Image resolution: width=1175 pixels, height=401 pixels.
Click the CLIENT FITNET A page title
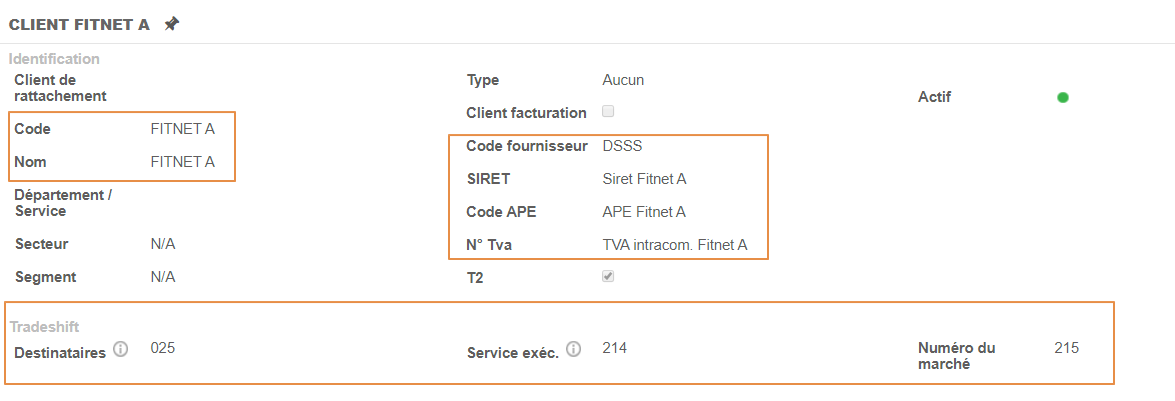[79, 25]
